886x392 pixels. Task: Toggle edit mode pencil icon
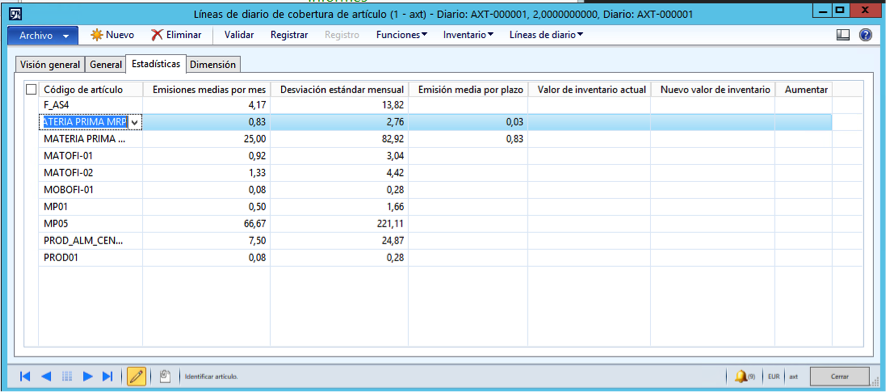[136, 376]
